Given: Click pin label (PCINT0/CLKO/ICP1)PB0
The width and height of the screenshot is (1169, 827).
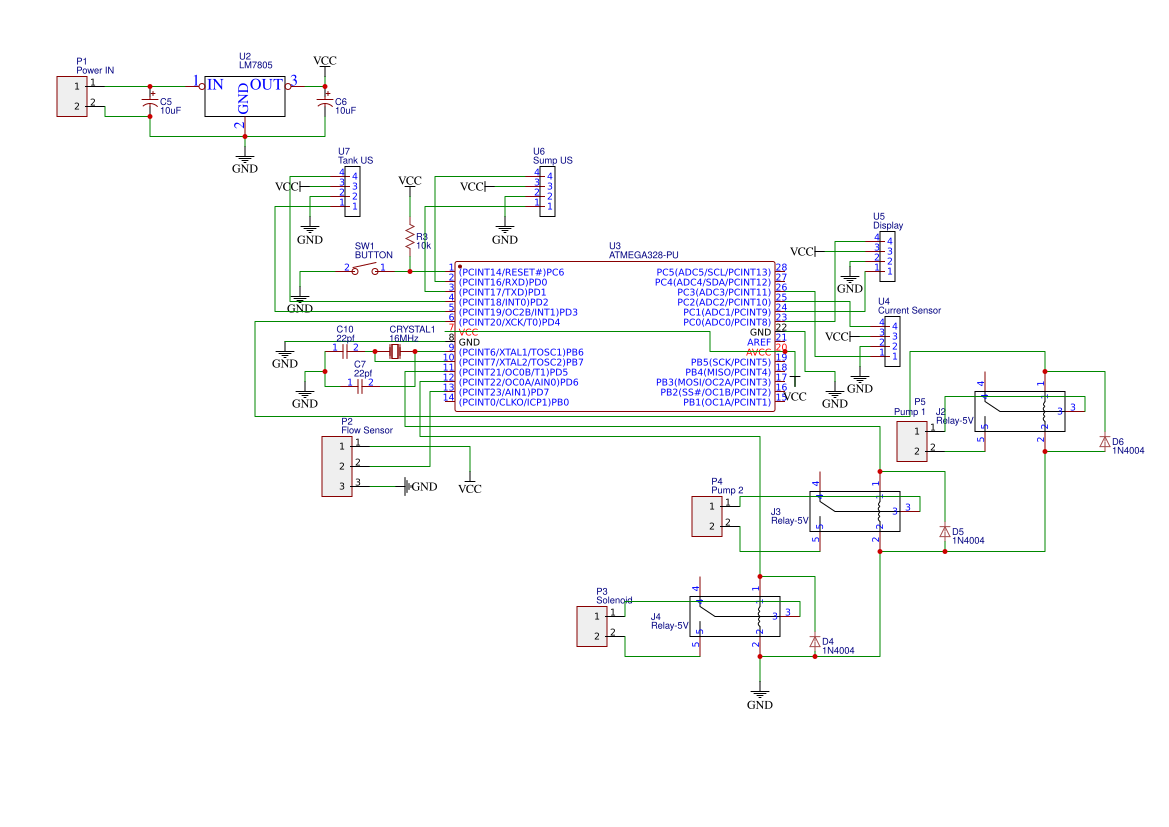Looking at the screenshot, I should [x=514, y=402].
